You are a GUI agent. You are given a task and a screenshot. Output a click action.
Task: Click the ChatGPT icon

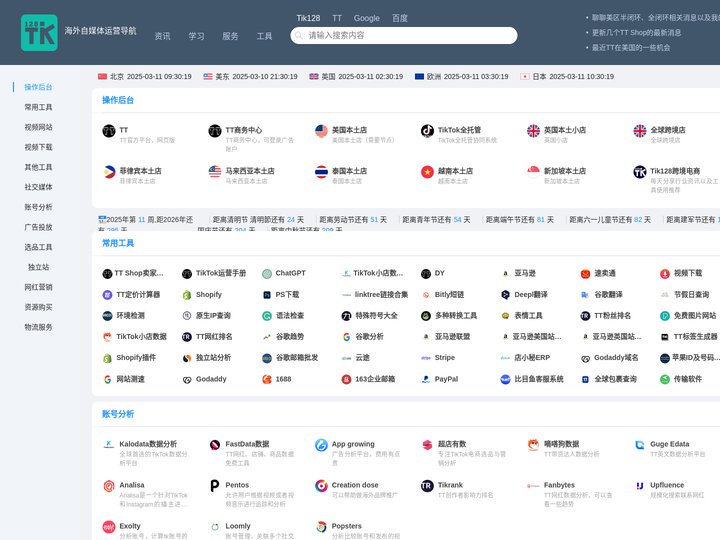tap(267, 274)
